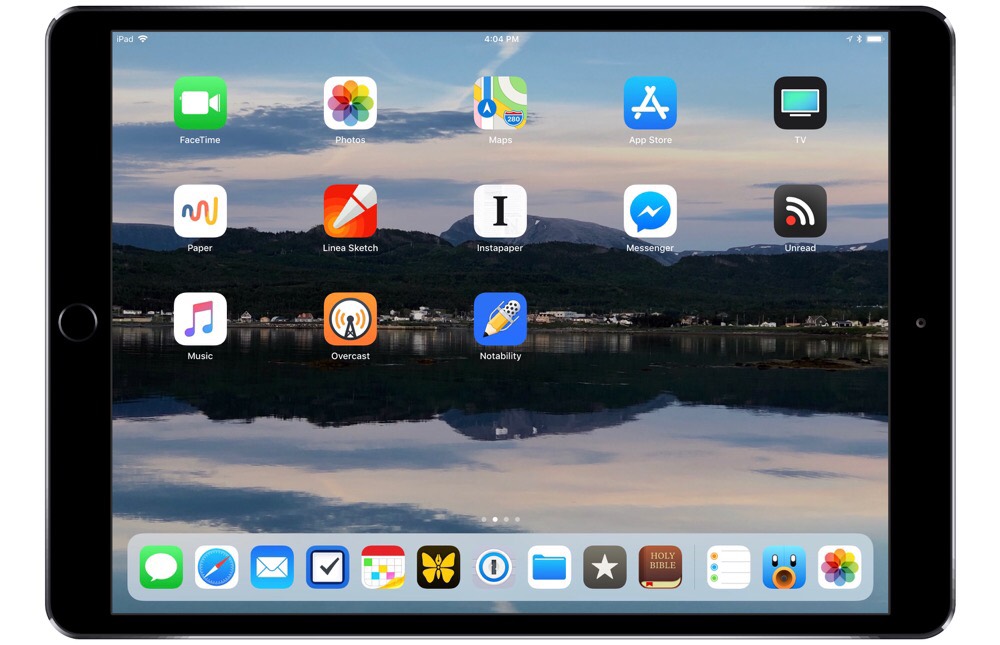The height and width of the screenshot is (645, 1000).
Task: Launch the Maps app
Action: tap(500, 103)
